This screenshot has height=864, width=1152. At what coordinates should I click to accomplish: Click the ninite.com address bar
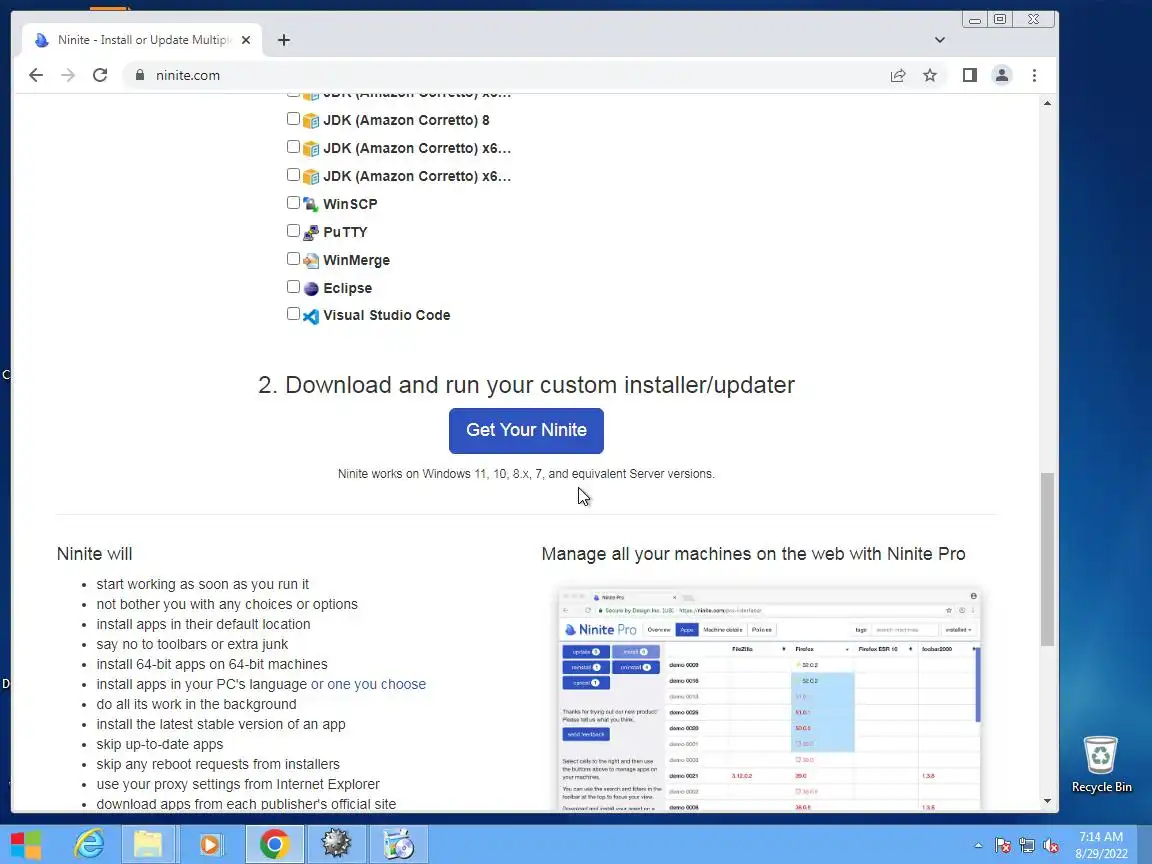click(x=514, y=75)
